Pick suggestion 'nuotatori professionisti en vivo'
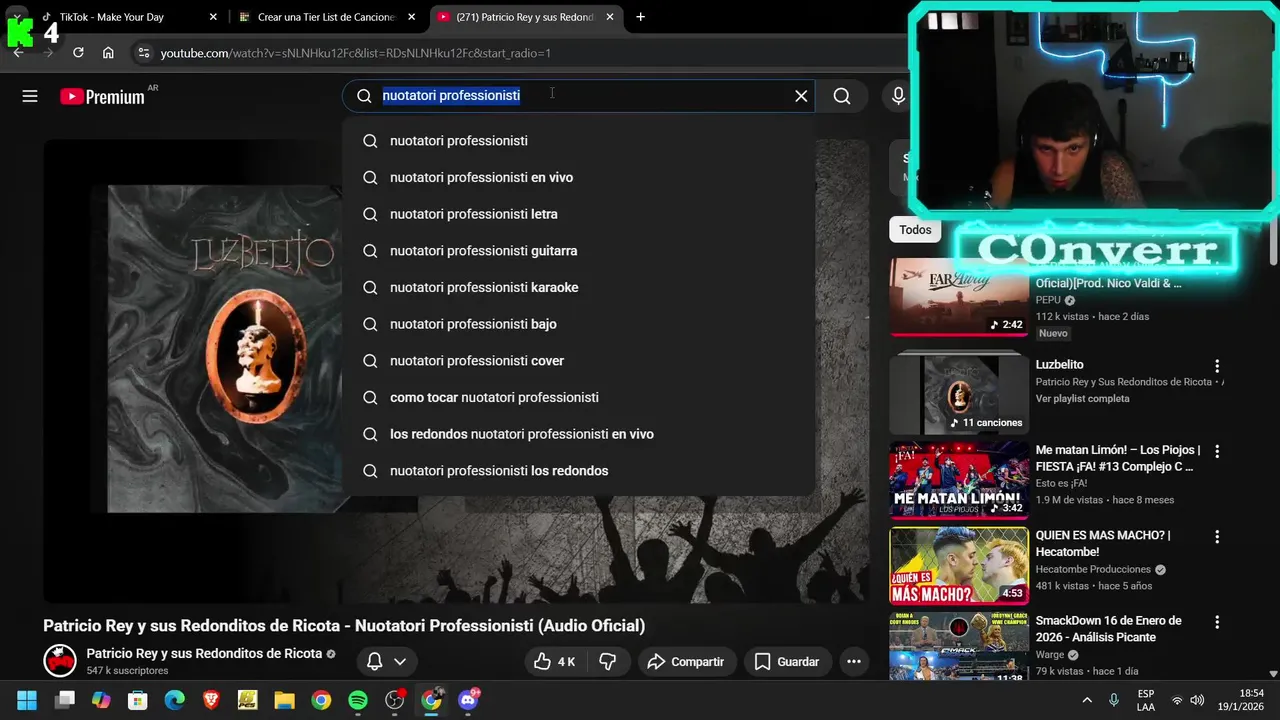This screenshot has height=720, width=1280. (578, 177)
